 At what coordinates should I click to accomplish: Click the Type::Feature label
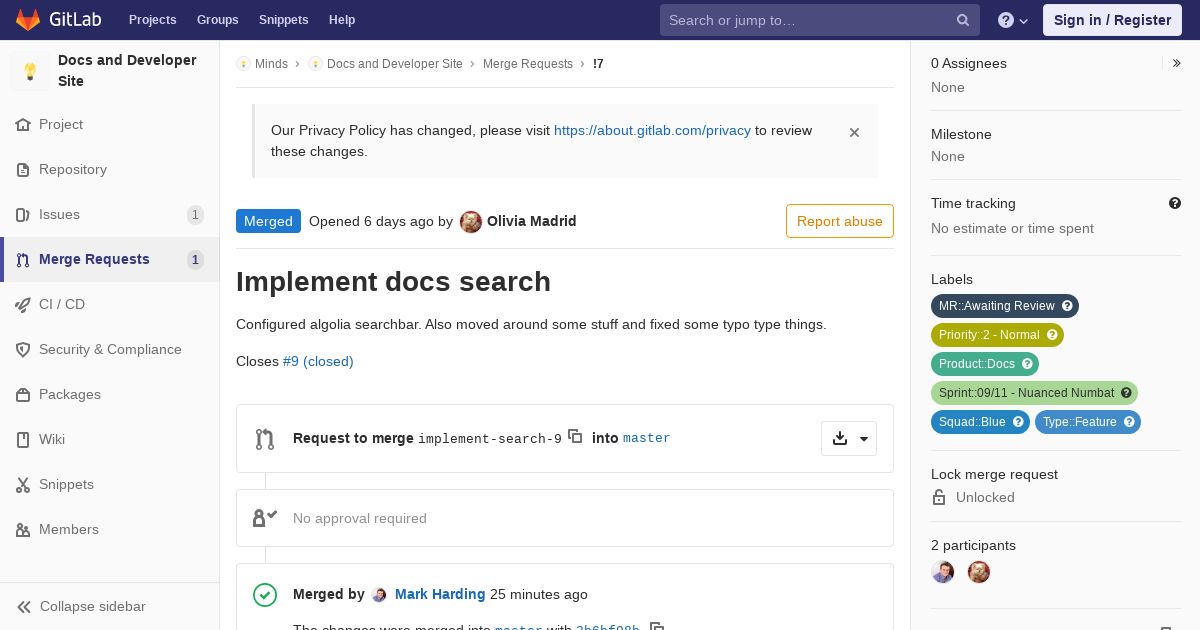(x=1088, y=422)
